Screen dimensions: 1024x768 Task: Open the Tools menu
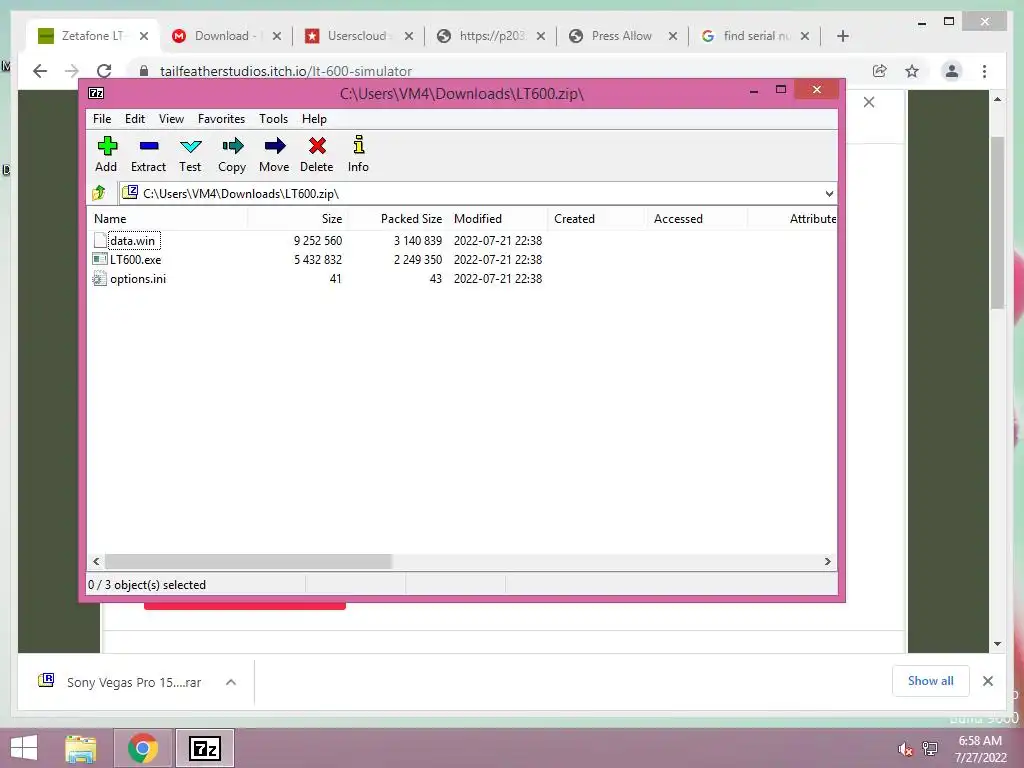pyautogui.click(x=273, y=119)
